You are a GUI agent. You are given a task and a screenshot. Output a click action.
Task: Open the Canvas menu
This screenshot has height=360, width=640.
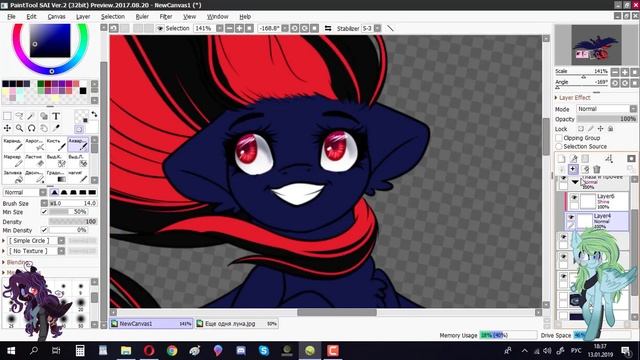pyautogui.click(x=56, y=16)
